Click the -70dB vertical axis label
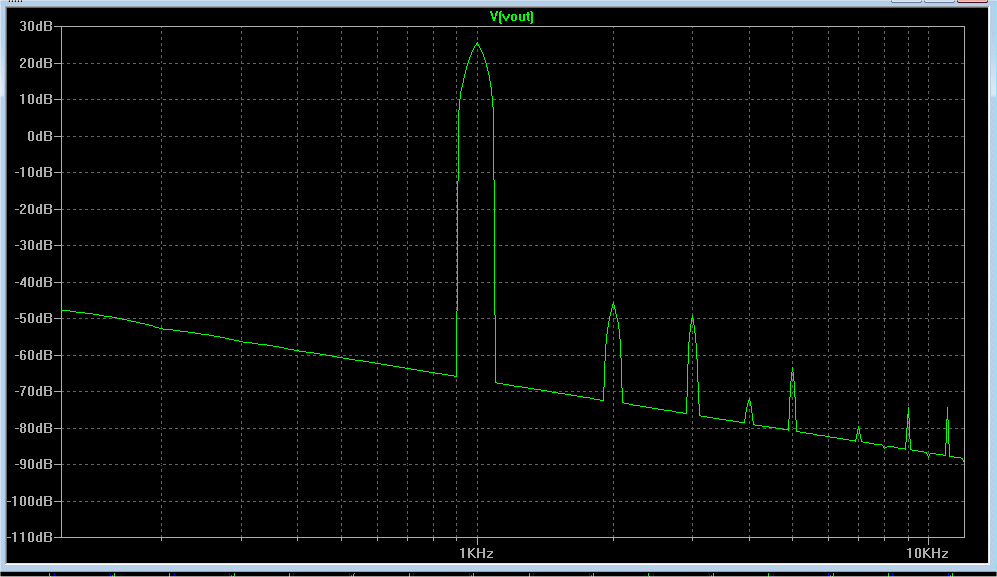 point(33,391)
